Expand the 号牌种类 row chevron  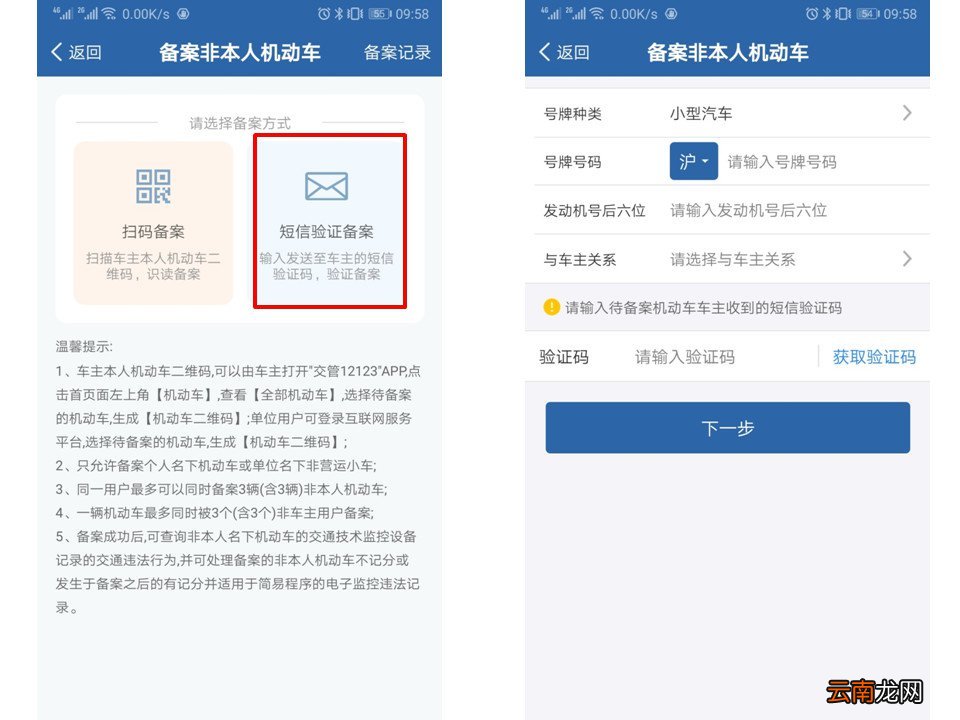(907, 113)
